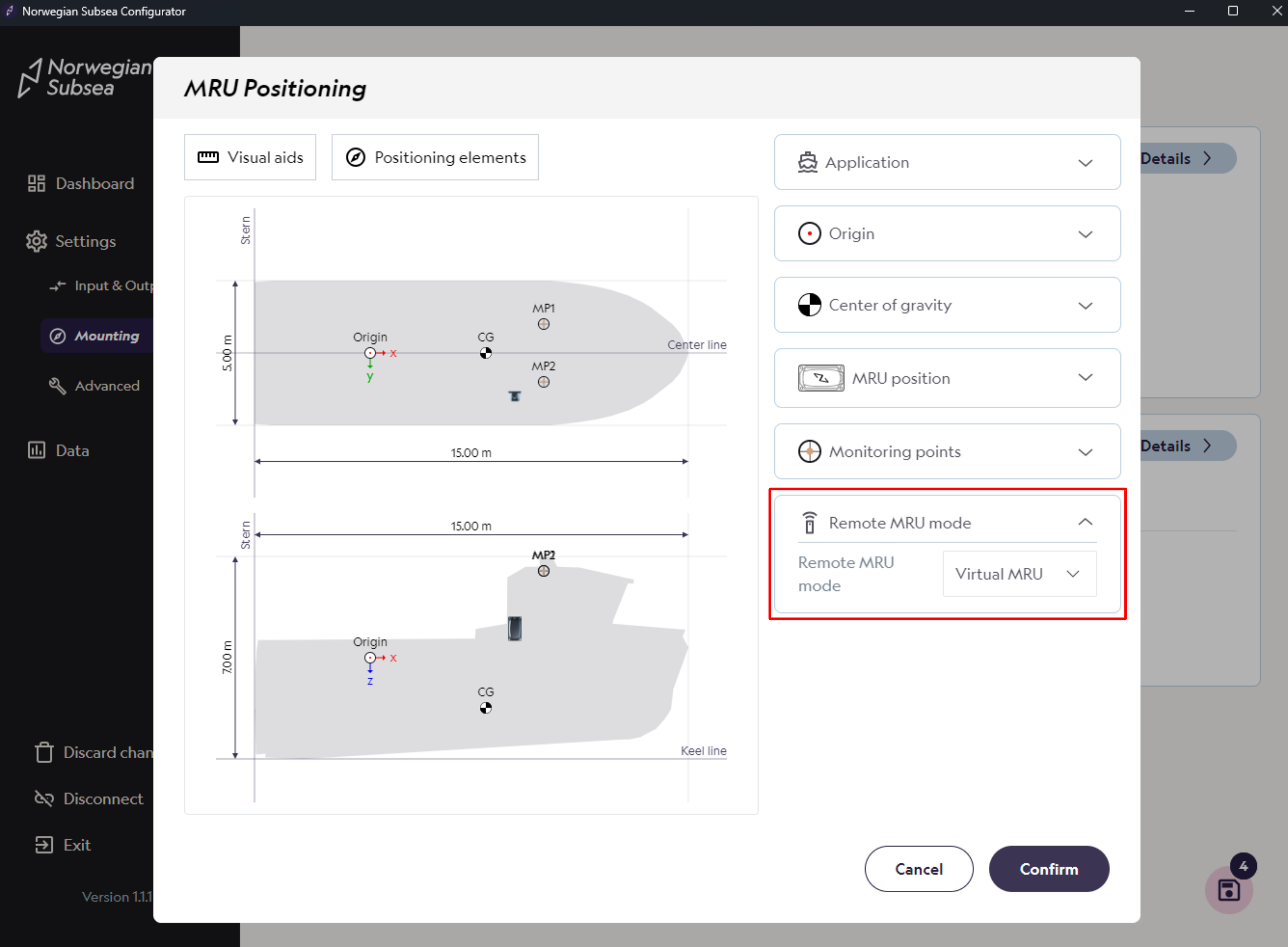Click the MRU device in side view
This screenshot has height=947, width=1288.
coord(514,629)
